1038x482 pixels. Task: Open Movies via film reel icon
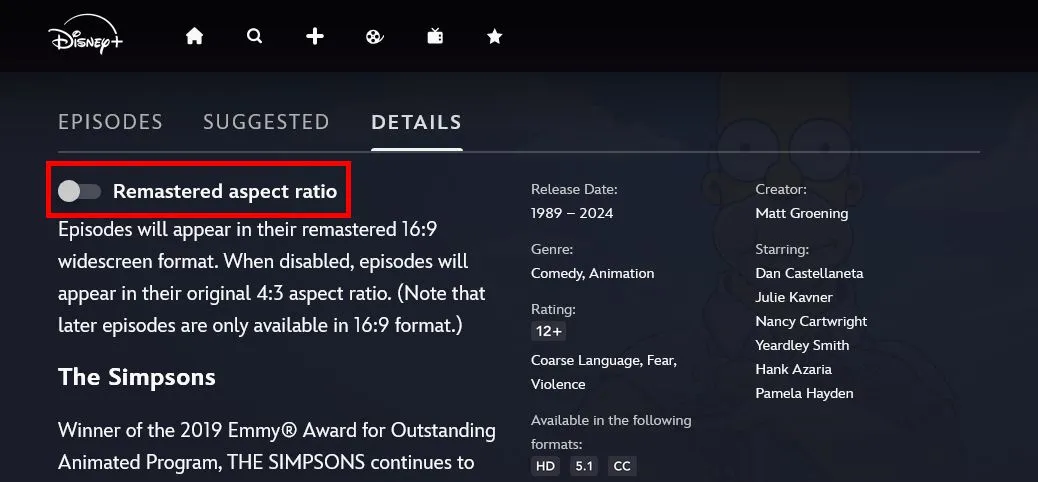click(375, 36)
